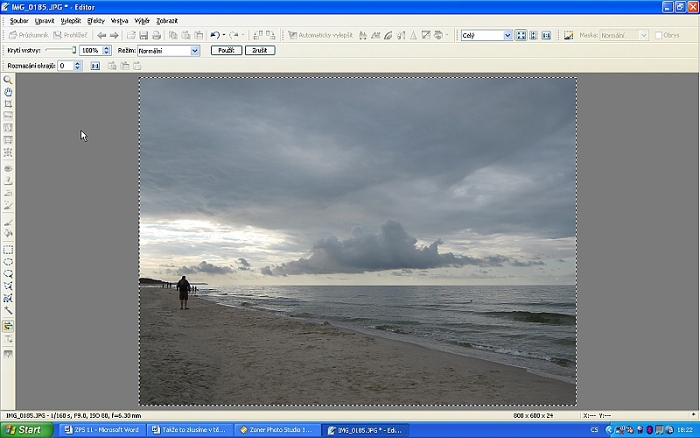Click the Rozmazání okrajů value field
700x438 pixels.
[x=66, y=65]
